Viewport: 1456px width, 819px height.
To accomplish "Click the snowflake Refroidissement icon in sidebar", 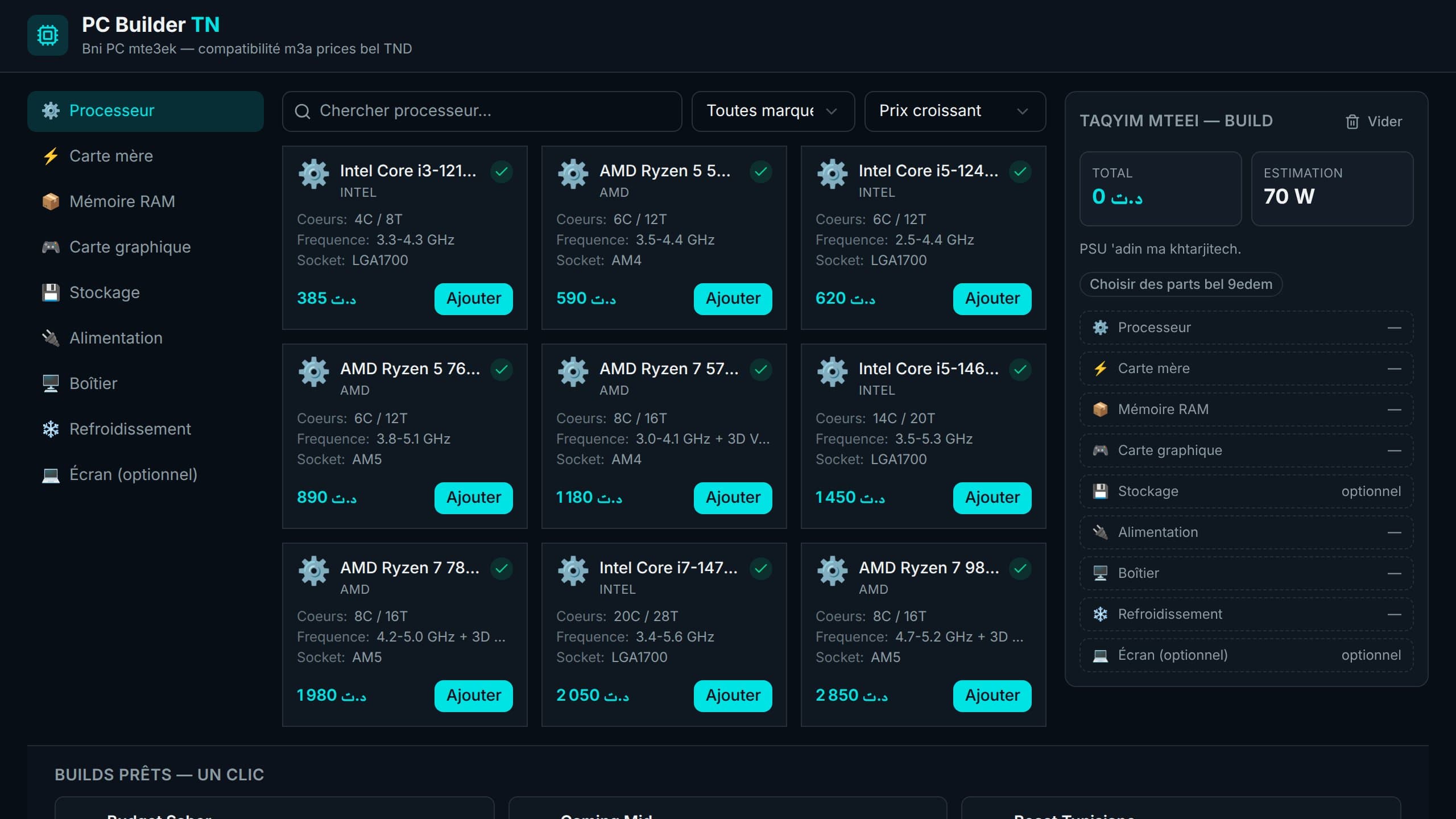I will pyautogui.click(x=51, y=429).
